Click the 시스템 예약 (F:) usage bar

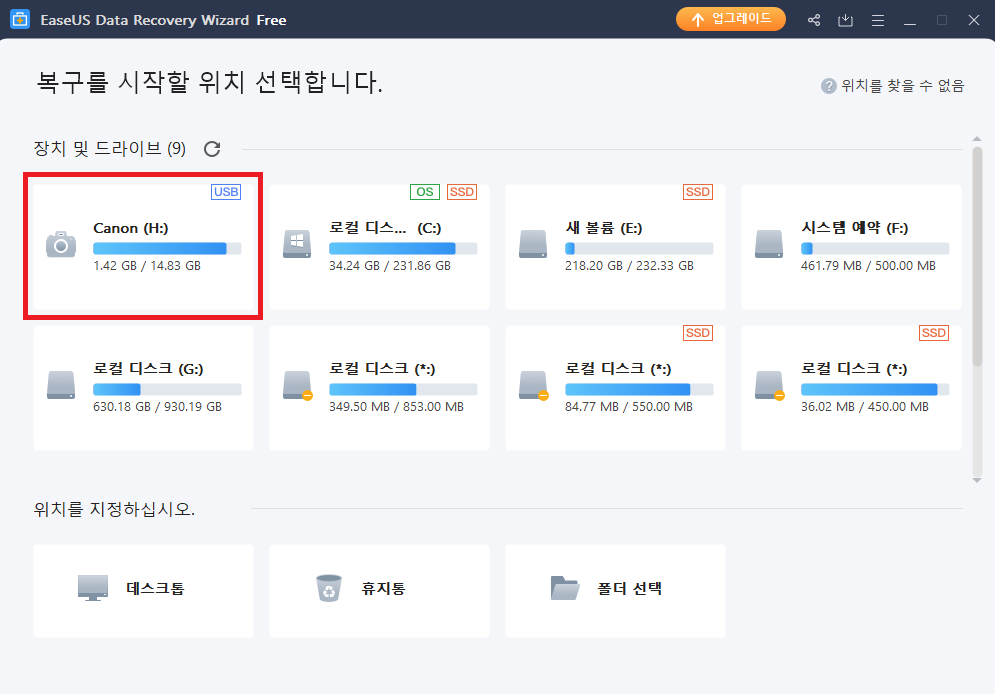875,249
